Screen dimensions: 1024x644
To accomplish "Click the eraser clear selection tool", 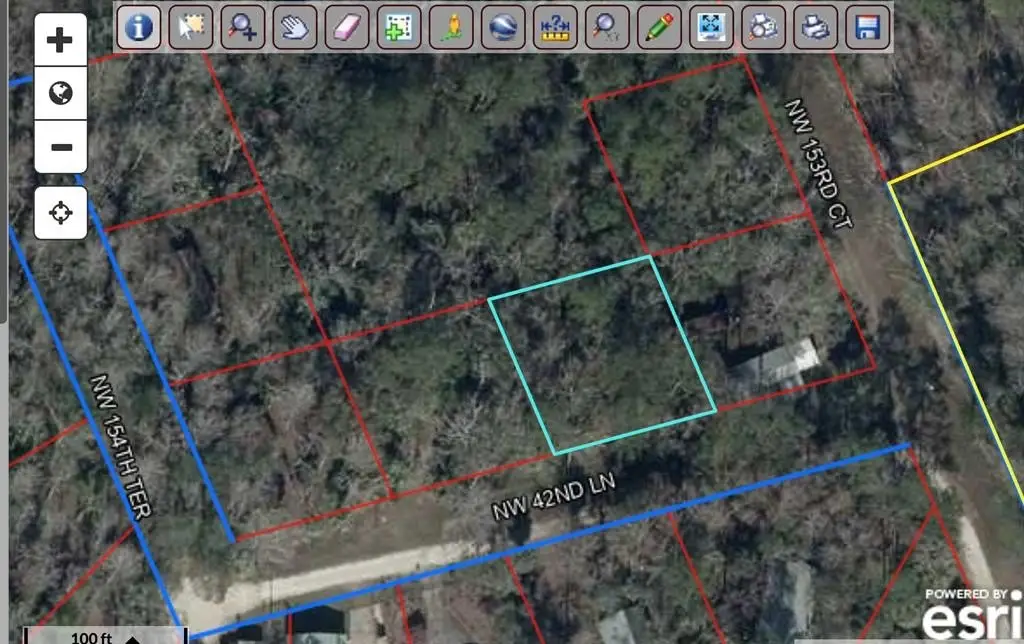I will pyautogui.click(x=347, y=27).
